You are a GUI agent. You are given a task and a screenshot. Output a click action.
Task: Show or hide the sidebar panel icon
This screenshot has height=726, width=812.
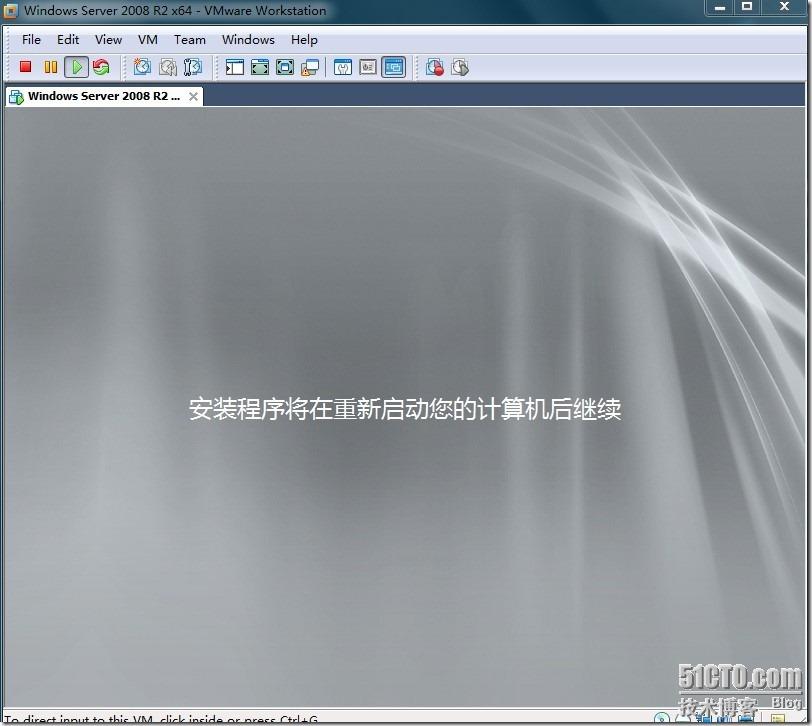click(235, 67)
